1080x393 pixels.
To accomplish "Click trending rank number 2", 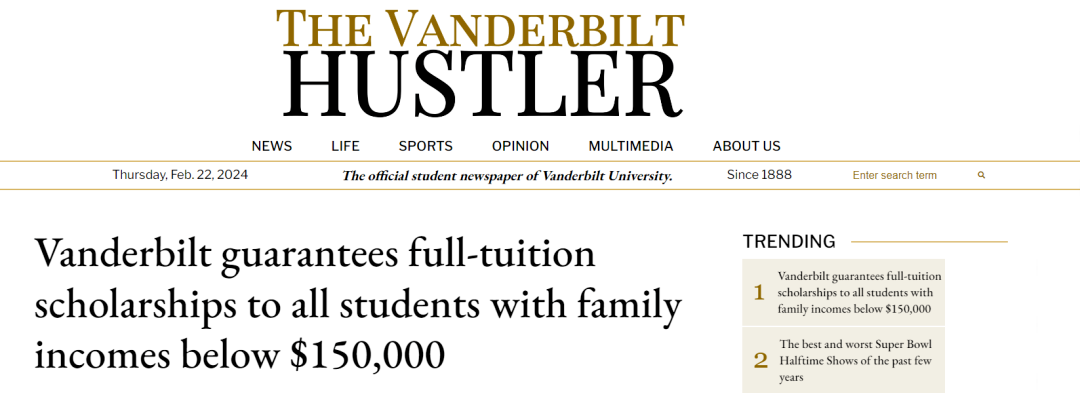I will [x=760, y=361].
